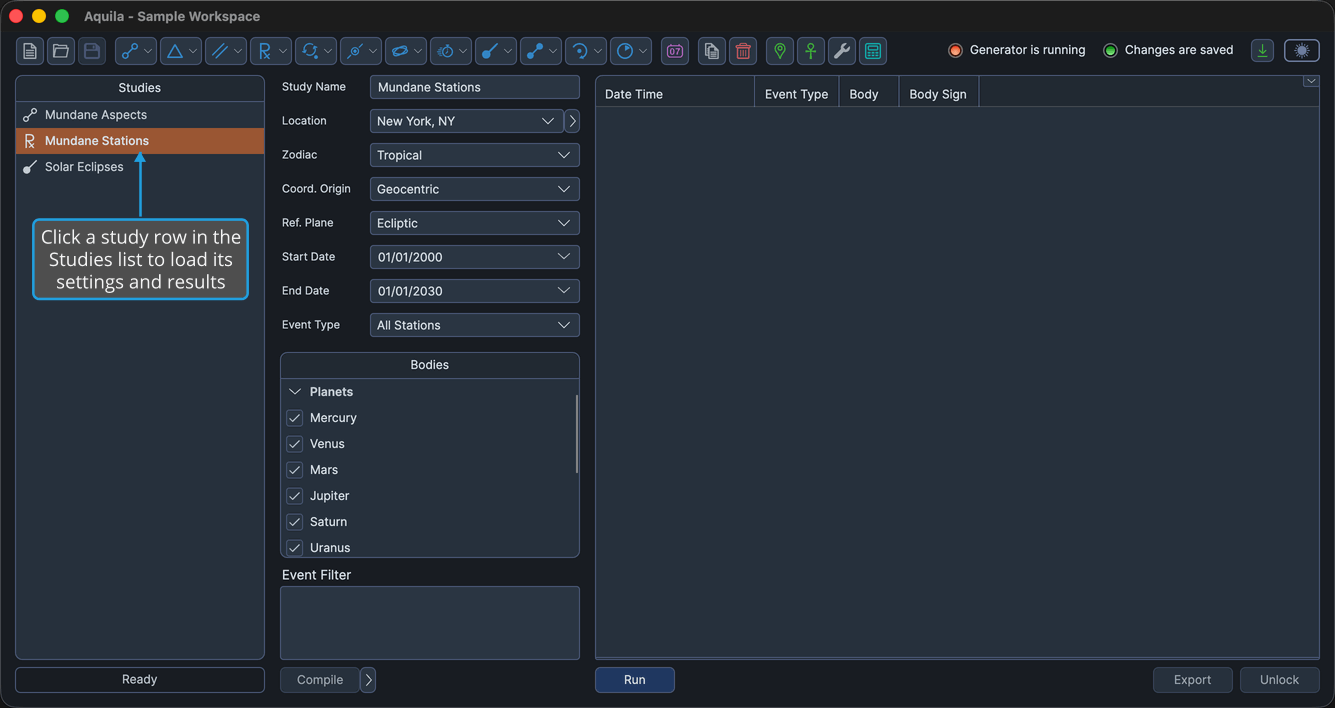Click the save floppy disk icon
The image size is (1335, 708).
click(x=92, y=51)
